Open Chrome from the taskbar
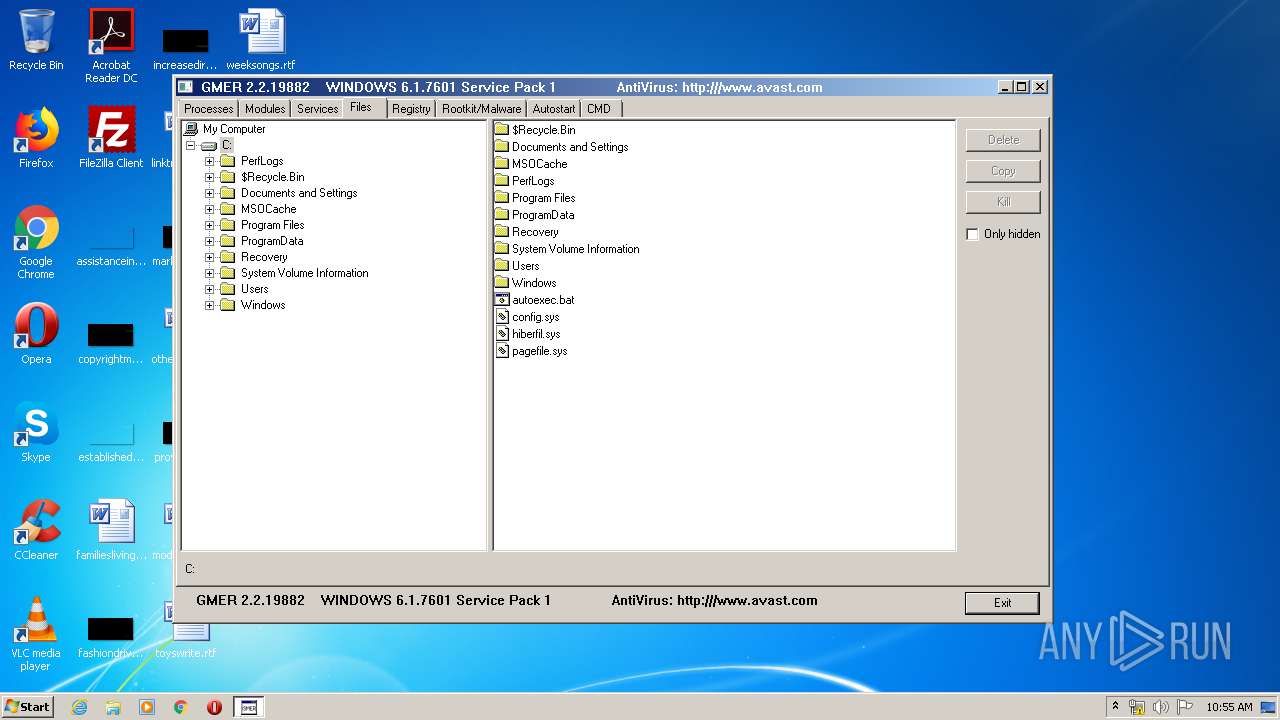Viewport: 1280px width, 720px height. tap(181, 707)
